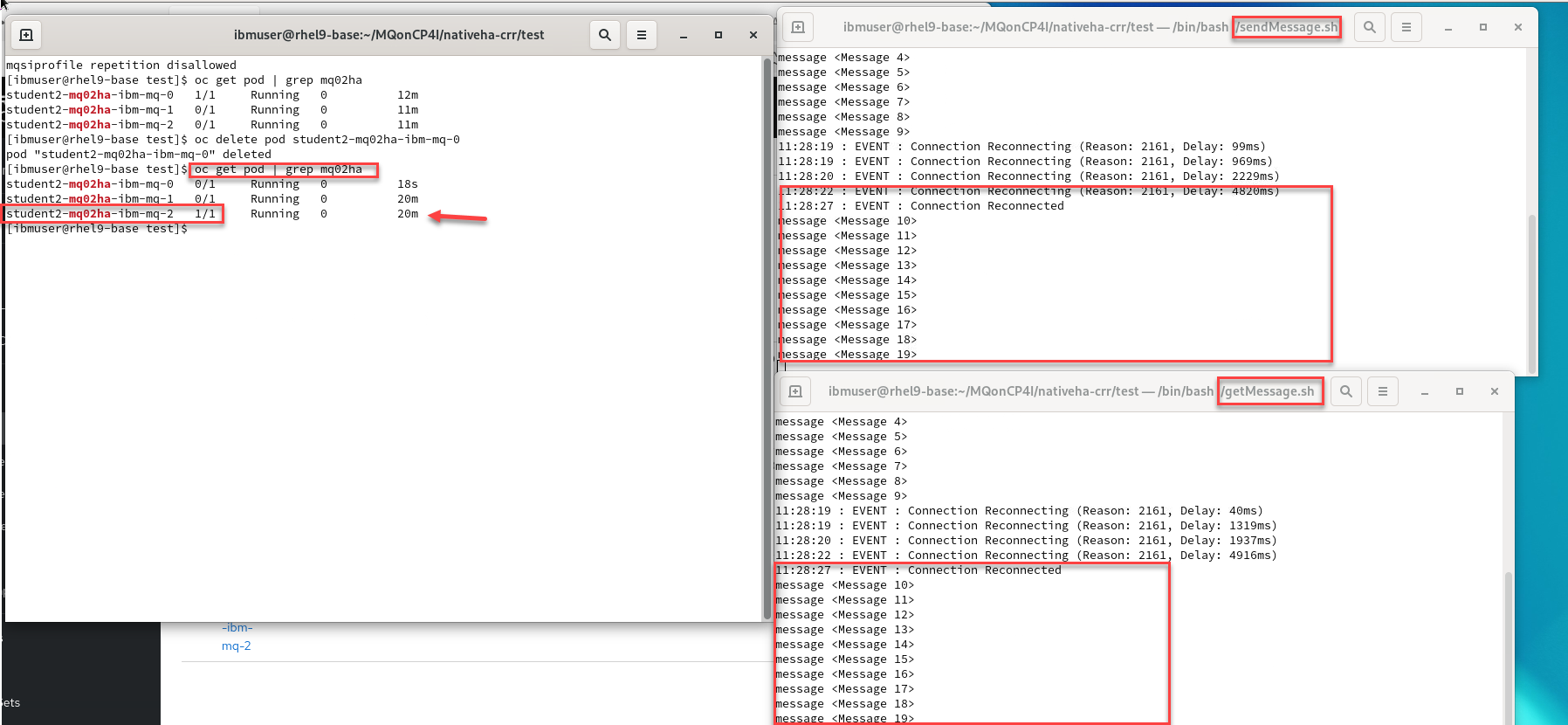Open the sendMessage.sh terminal's hamburger menu
The width and height of the screenshot is (1568, 725).
point(1406,27)
